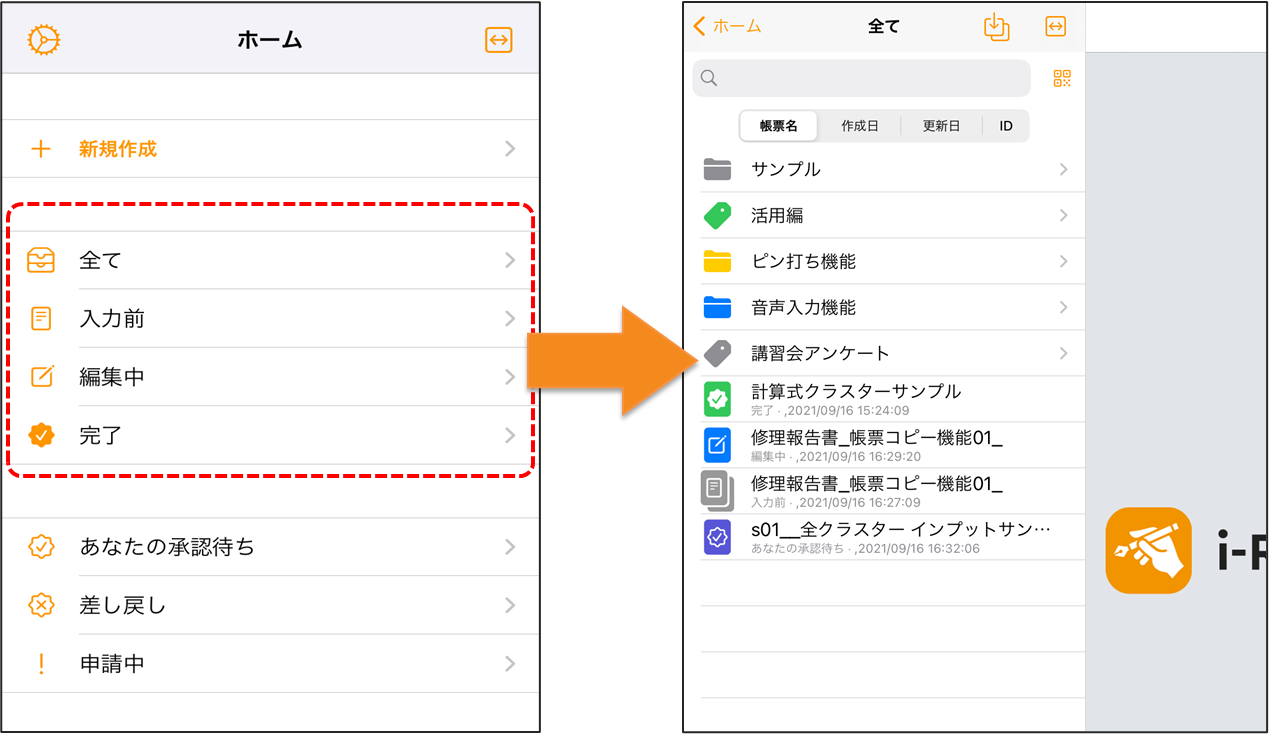The image size is (1269, 734).
Task: Tap 新規作成 to create a new form
Action: tap(118, 150)
